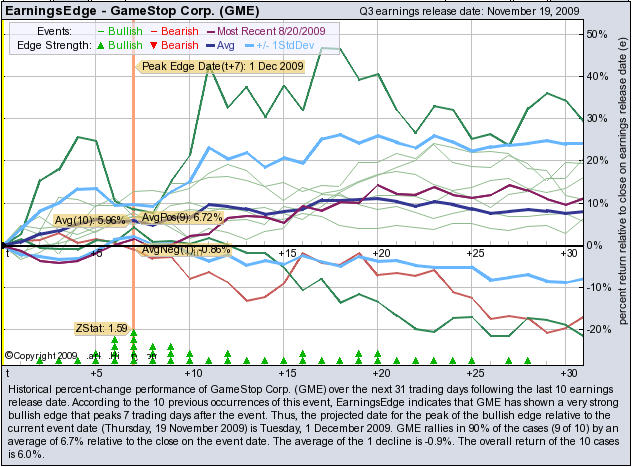This screenshot has height=467, width=633.
Task: Click the AvgNeg(1): -0.86% label
Action: point(186,249)
